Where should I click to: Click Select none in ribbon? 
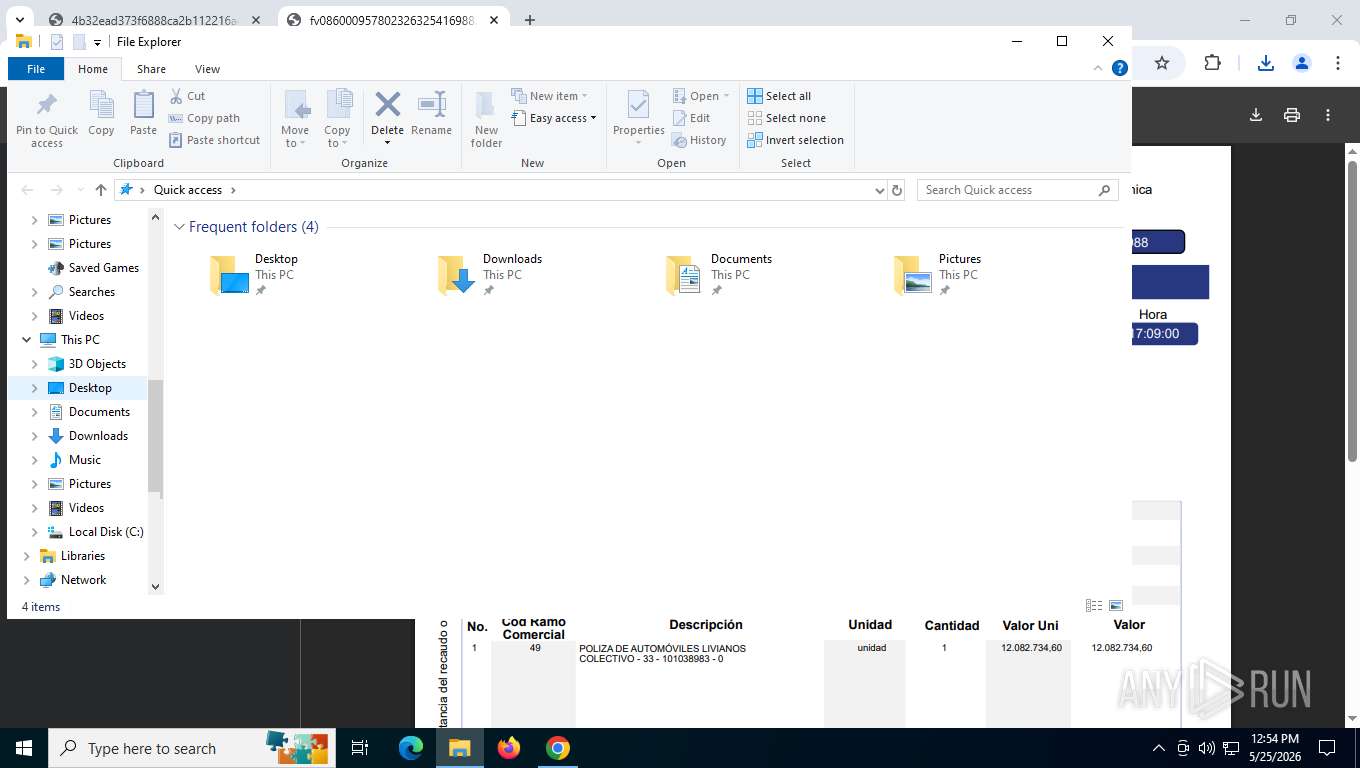[786, 118]
